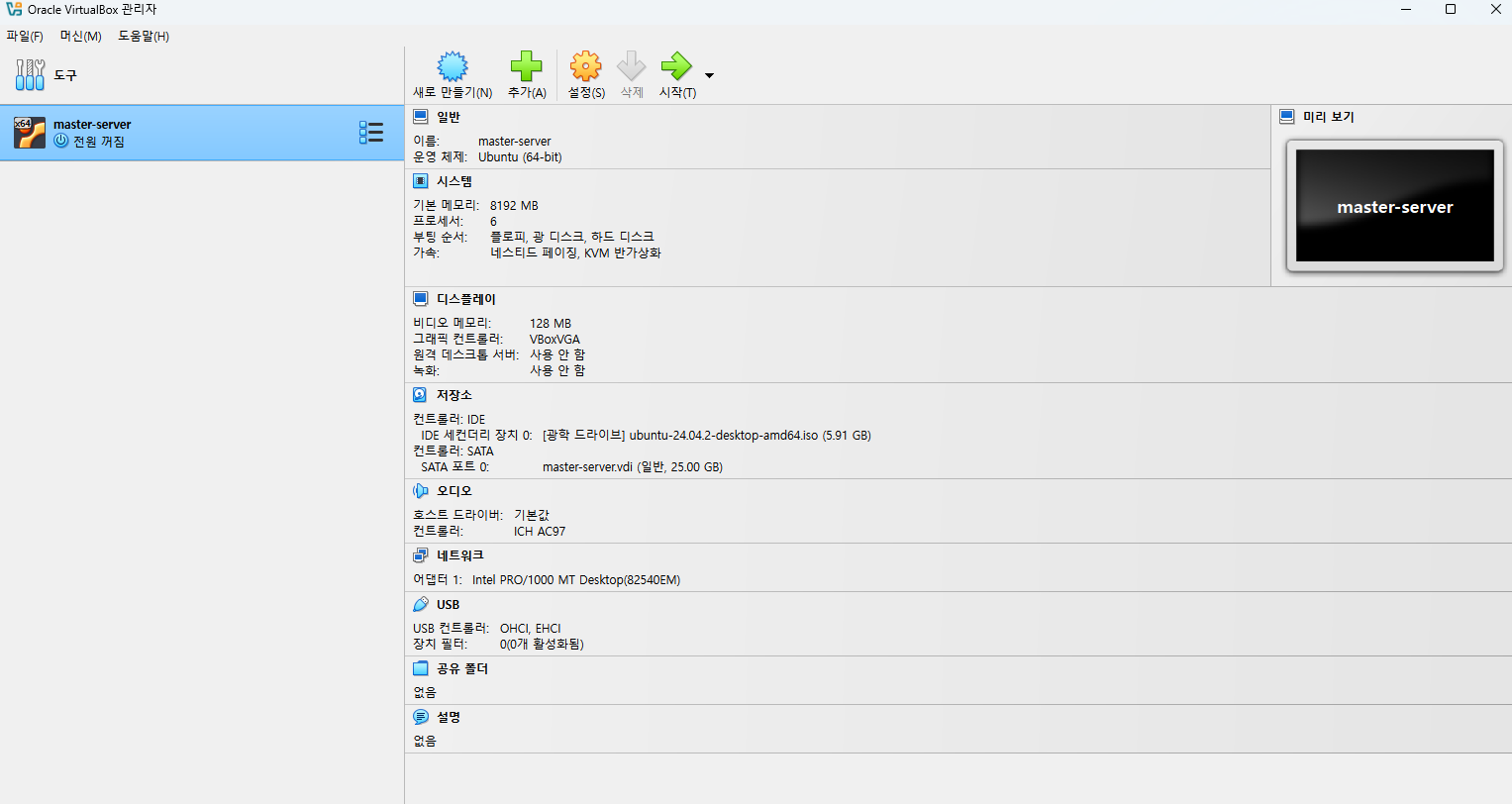Select the 도구 tools entry
Image resolution: width=1512 pixels, height=804 pixels.
(x=202, y=75)
